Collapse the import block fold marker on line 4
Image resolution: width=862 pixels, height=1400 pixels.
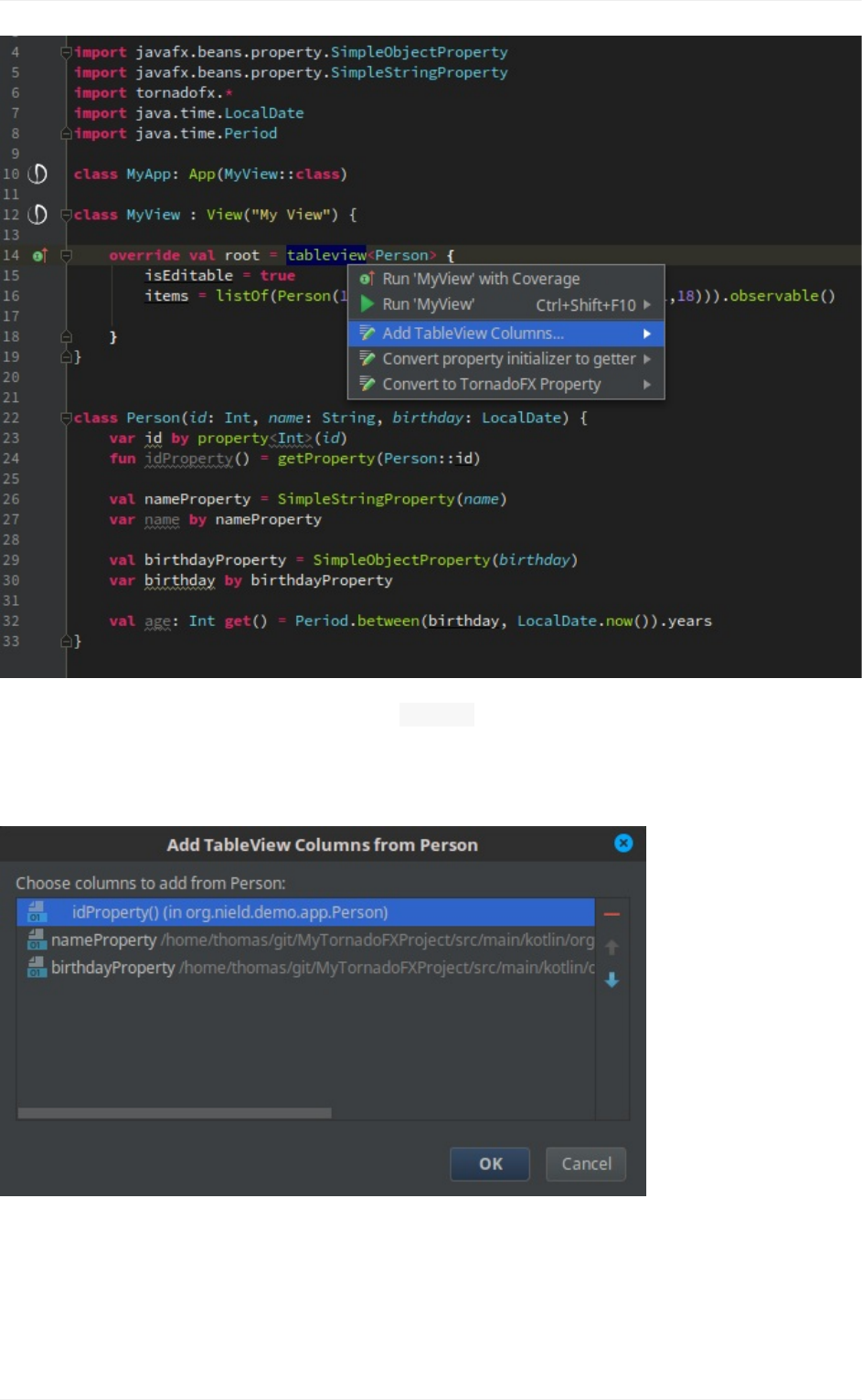click(x=66, y=52)
